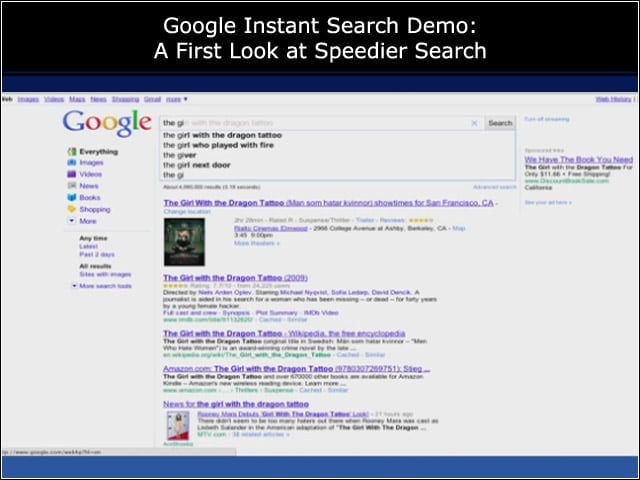640x480 pixels.
Task: Open Gmail in top navigation bar
Action: point(152,99)
